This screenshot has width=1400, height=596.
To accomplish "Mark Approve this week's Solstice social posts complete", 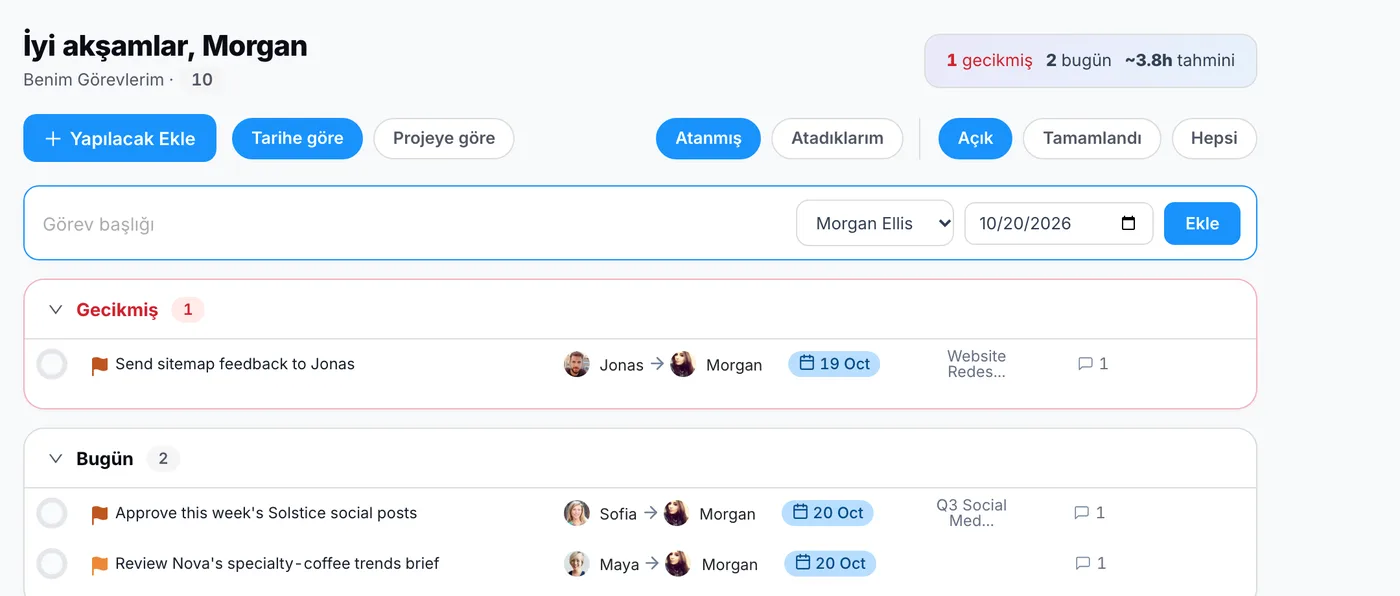I will (x=52, y=513).
